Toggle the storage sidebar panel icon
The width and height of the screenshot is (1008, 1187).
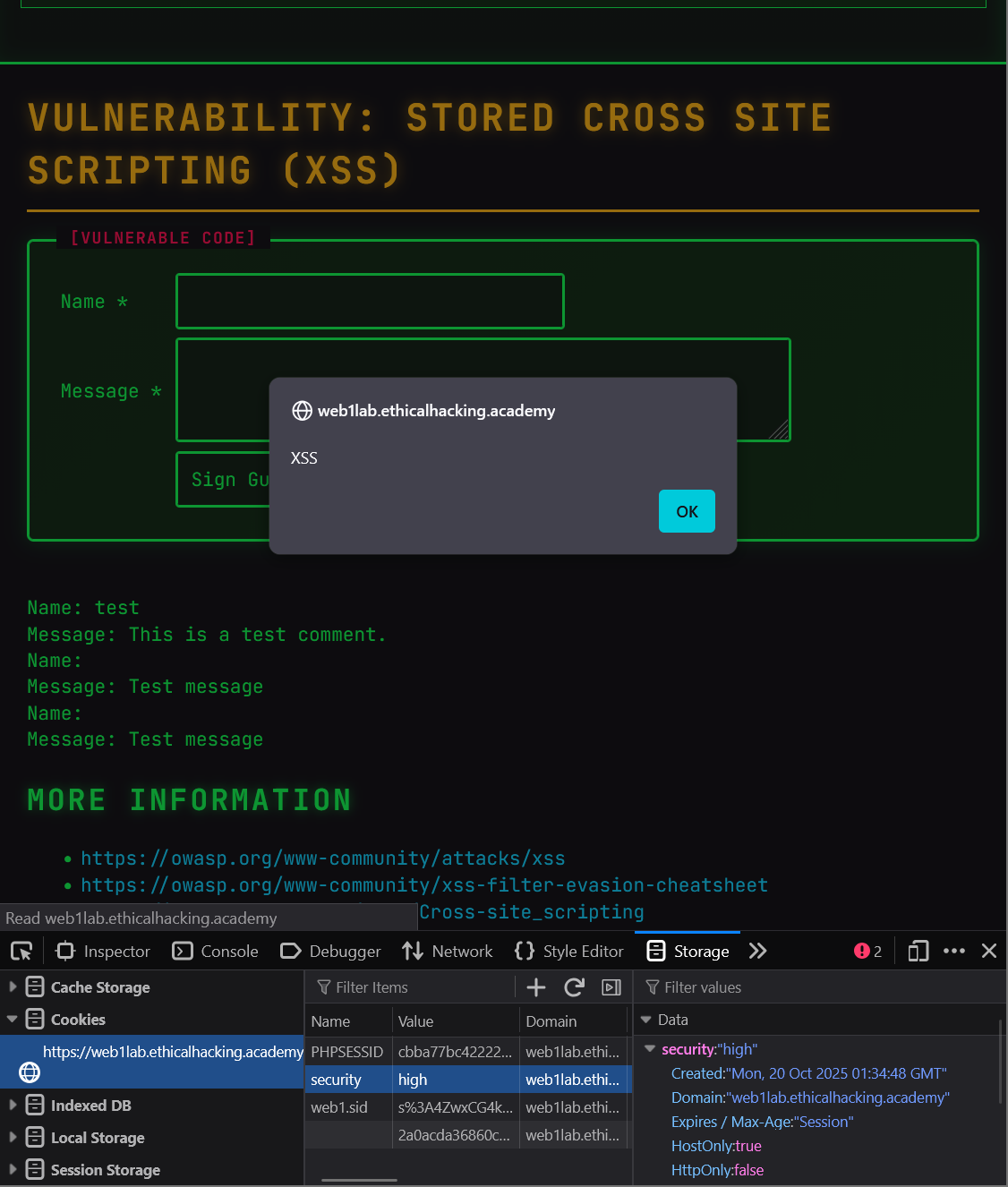point(611,987)
